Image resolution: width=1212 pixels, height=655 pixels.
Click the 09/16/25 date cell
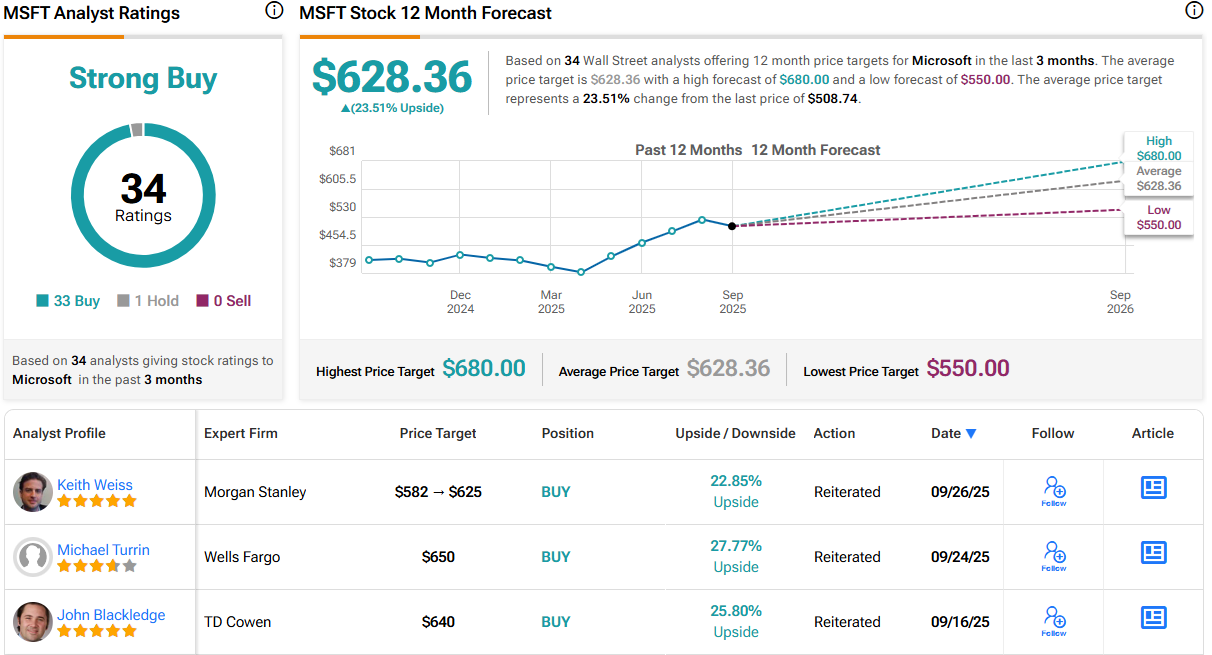960,622
